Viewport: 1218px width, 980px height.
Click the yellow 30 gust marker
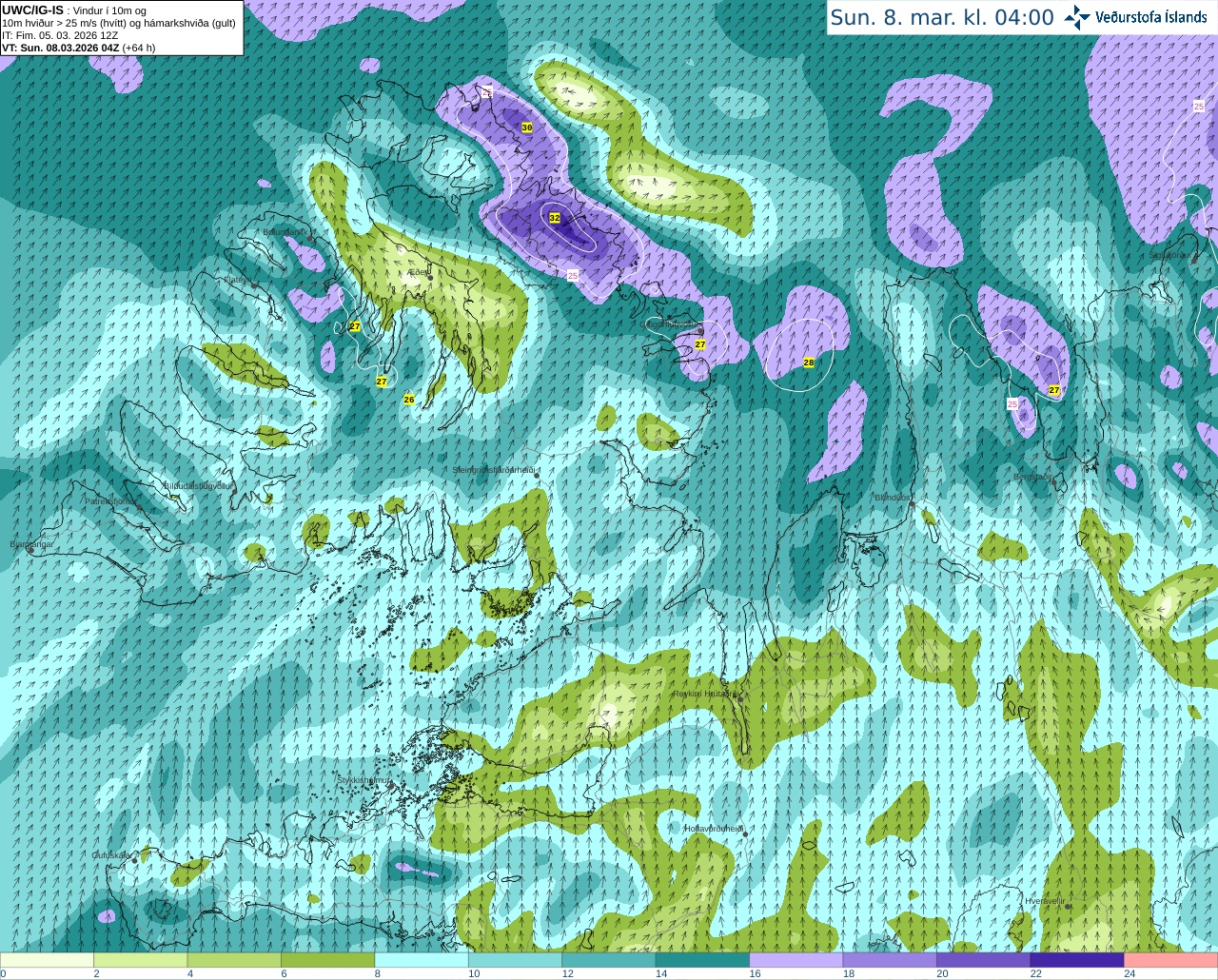[527, 127]
